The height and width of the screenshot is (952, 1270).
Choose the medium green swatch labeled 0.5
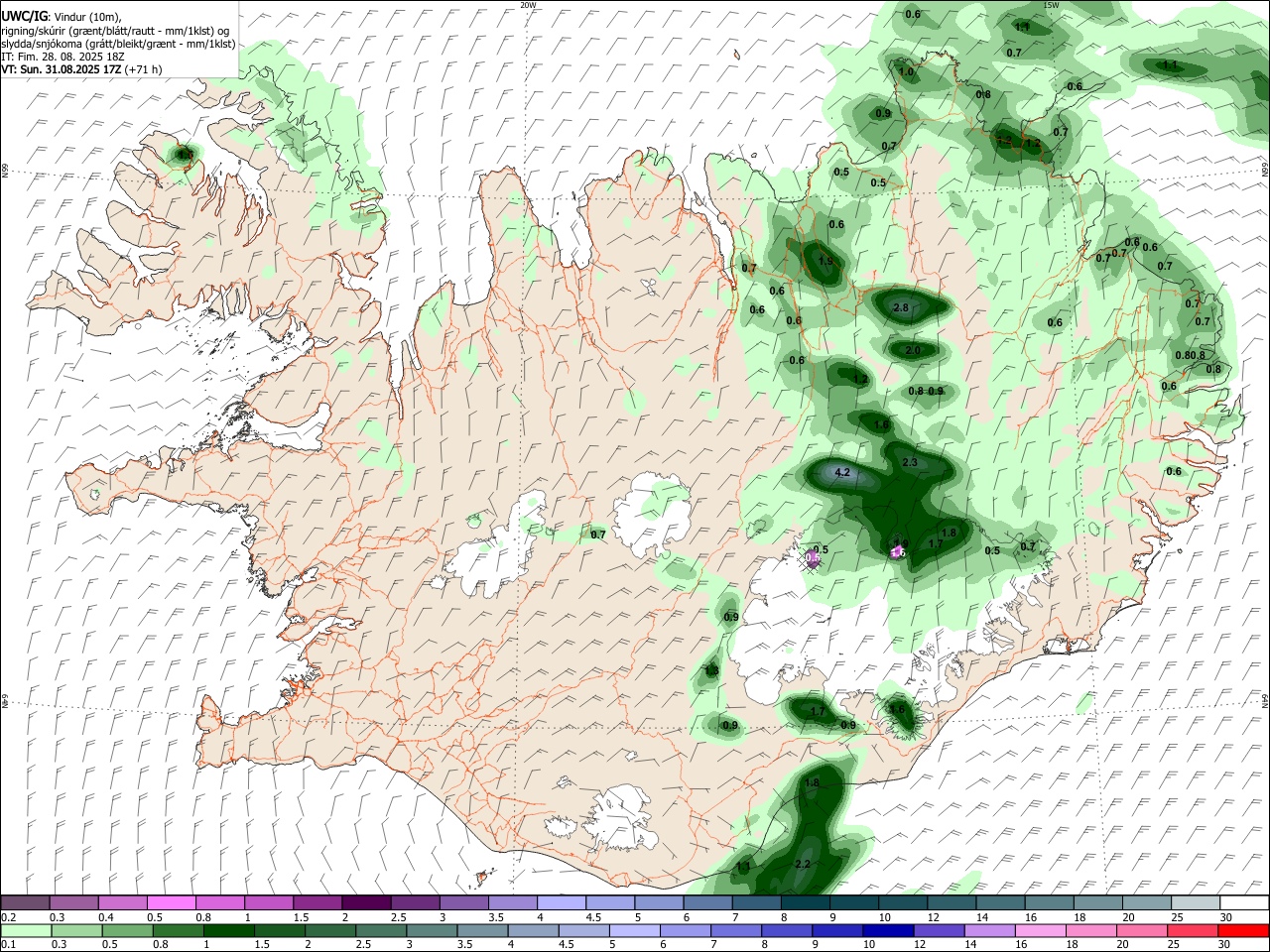126,931
